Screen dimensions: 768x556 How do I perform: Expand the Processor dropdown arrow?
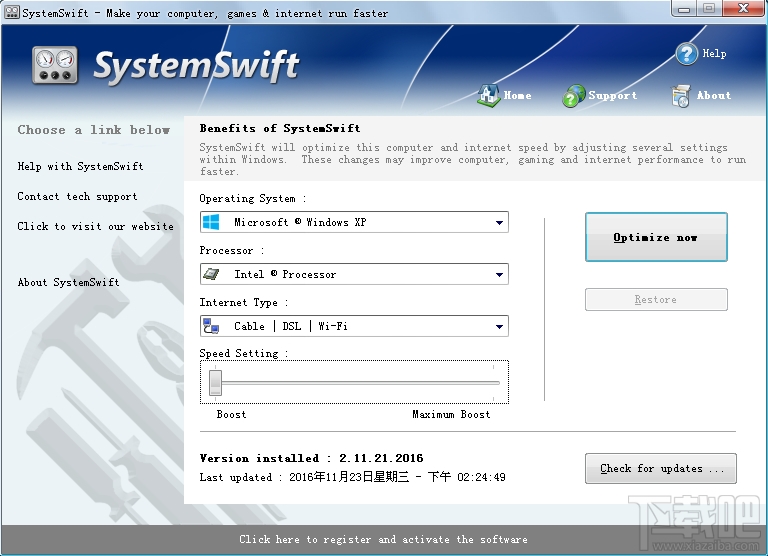pyautogui.click(x=499, y=274)
